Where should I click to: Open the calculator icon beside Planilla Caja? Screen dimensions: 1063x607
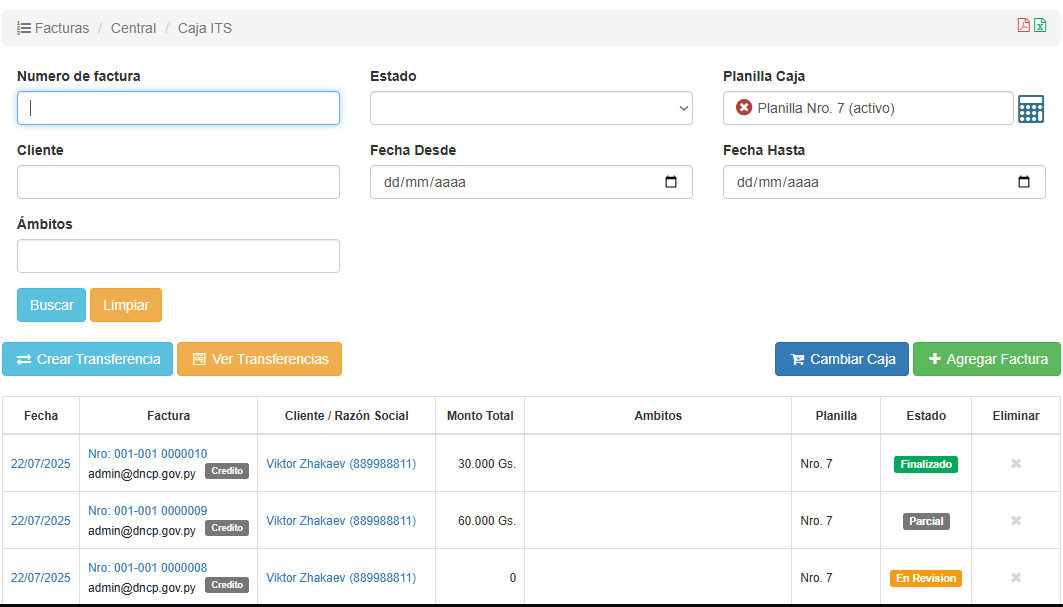point(1030,109)
